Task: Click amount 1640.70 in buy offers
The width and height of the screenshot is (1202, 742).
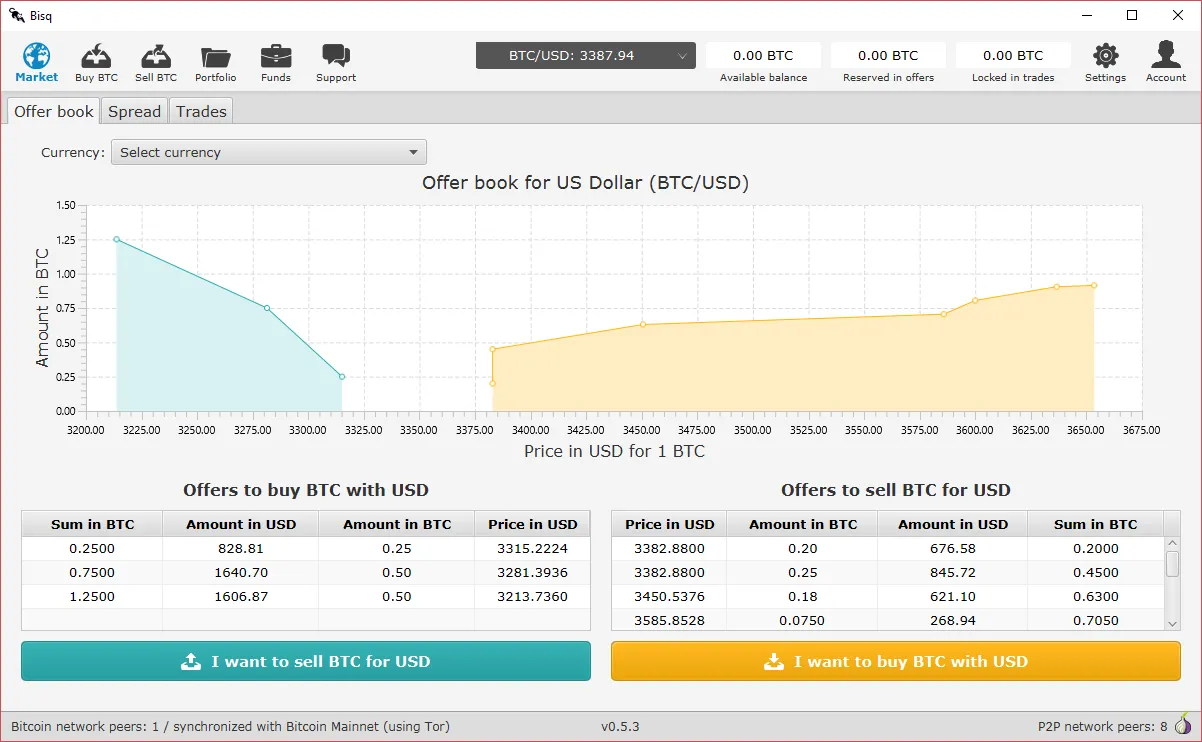Action: coord(240,573)
